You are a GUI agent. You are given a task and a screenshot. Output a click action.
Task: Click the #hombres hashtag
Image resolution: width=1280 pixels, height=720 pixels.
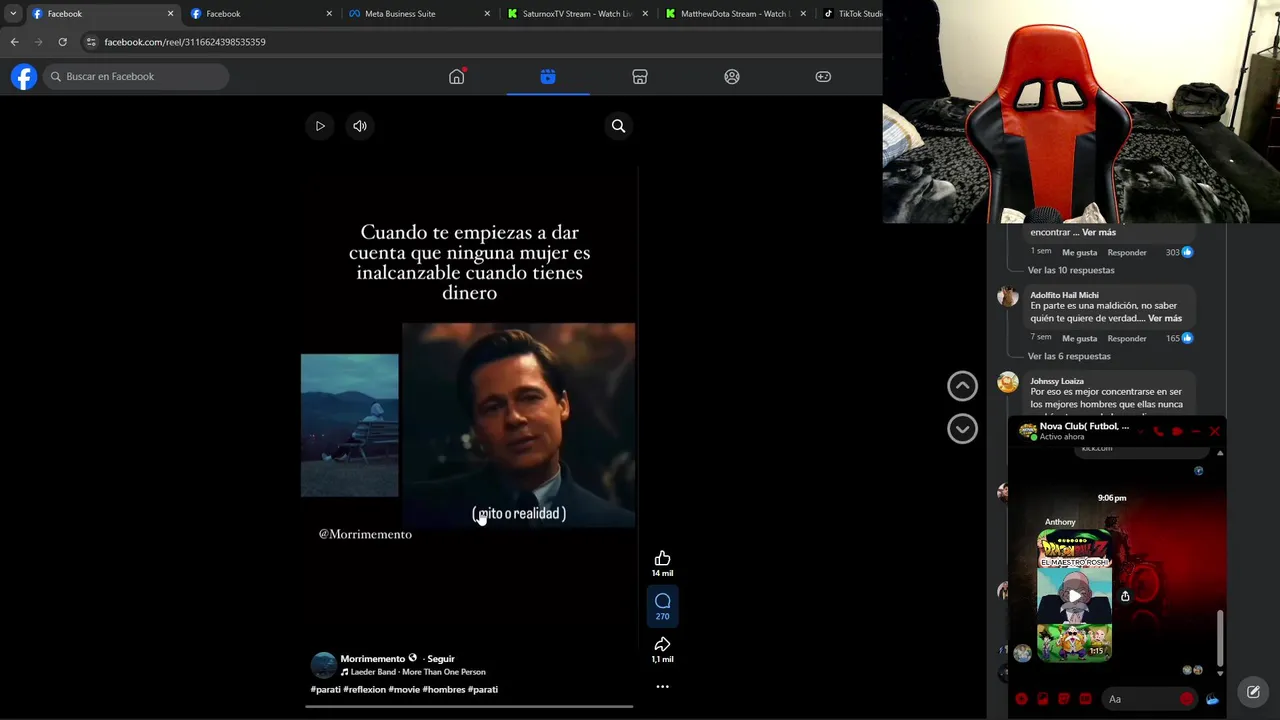coord(444,689)
